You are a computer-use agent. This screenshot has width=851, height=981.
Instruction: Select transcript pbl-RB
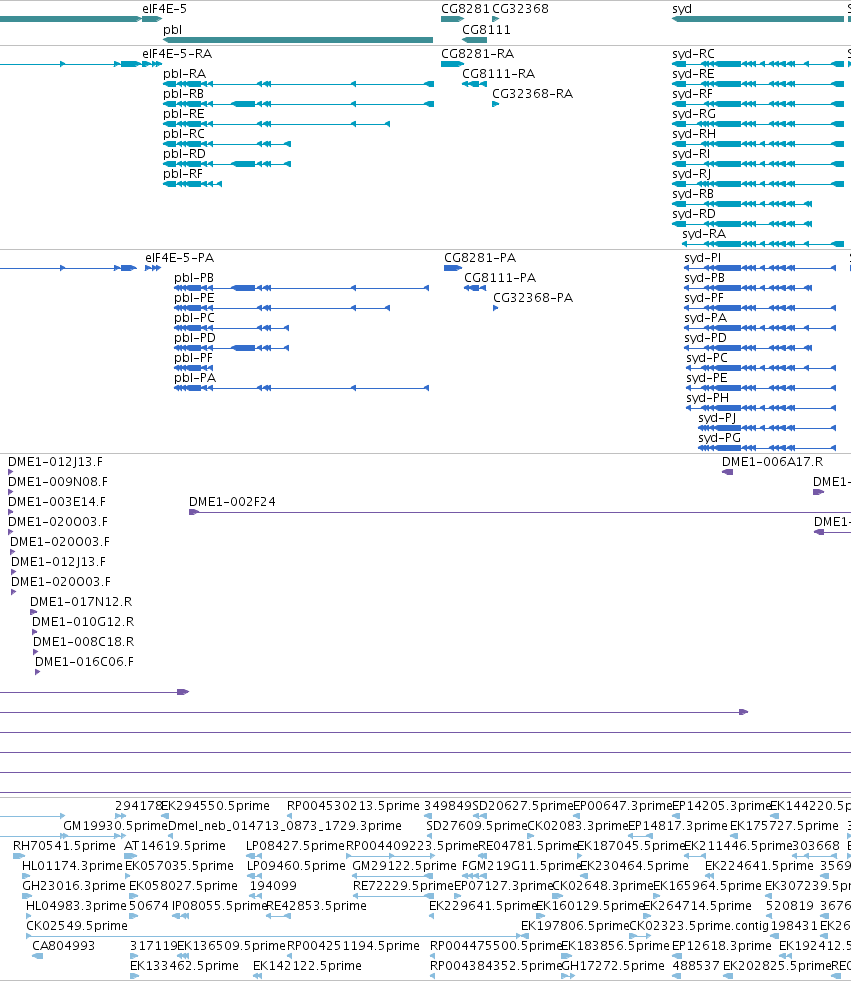tap(298, 104)
